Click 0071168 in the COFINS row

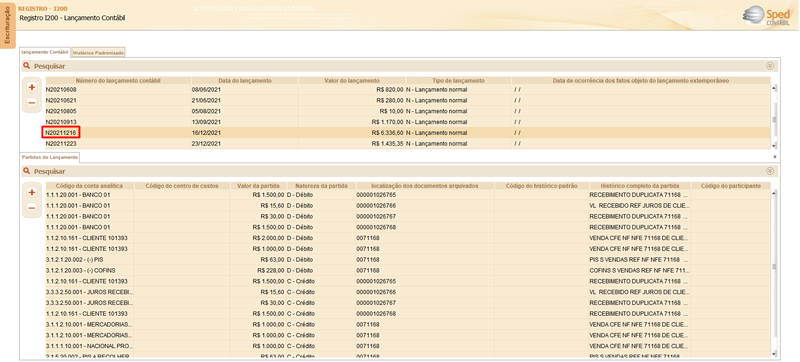[367, 270]
